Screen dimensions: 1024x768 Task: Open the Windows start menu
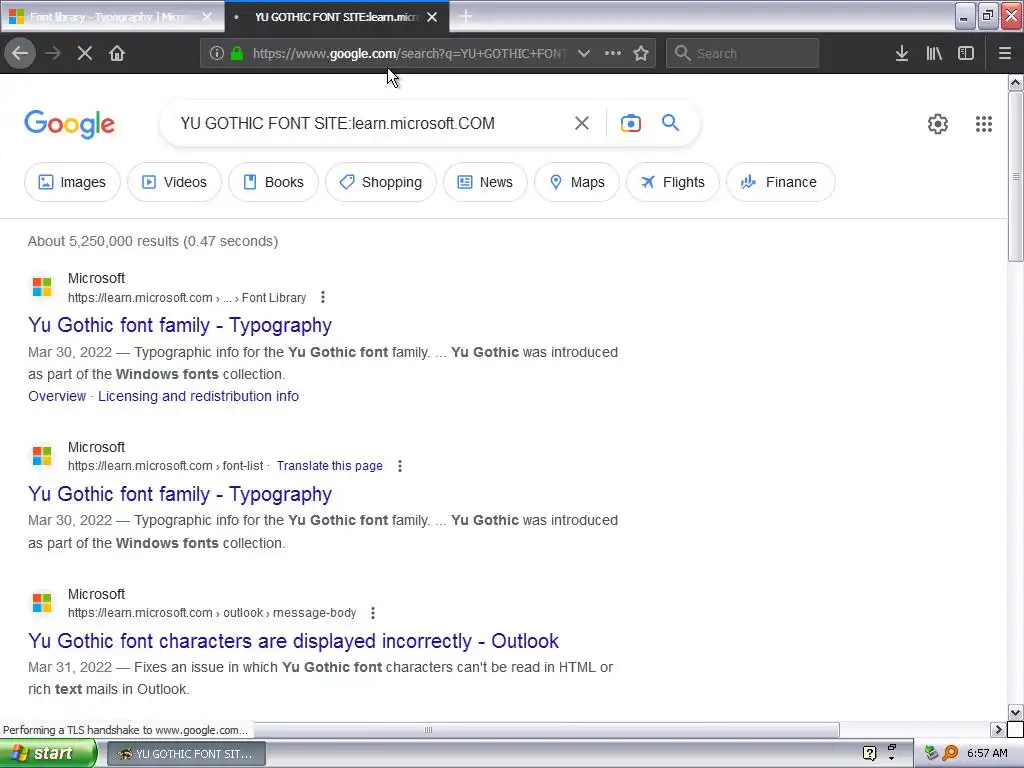(48, 754)
